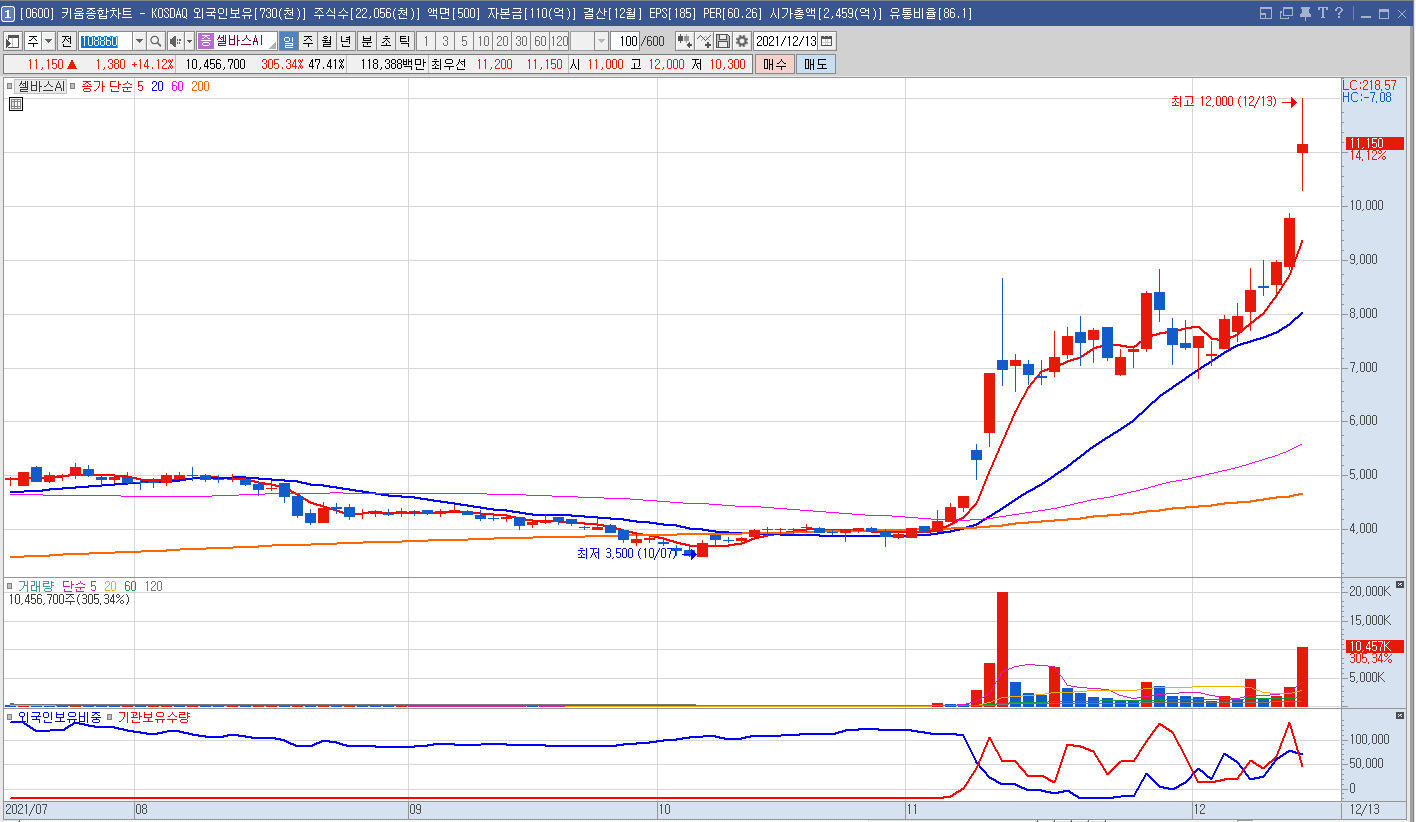1416x822 pixels.
Task: Click the speaker sound icon
Action: click(175, 41)
